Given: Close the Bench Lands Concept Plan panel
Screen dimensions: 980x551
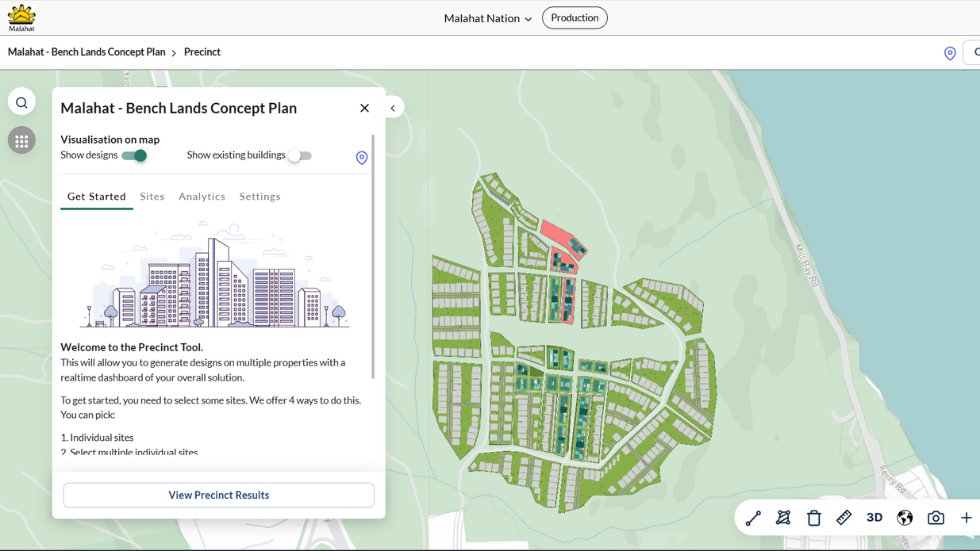Looking at the screenshot, I should 364,108.
